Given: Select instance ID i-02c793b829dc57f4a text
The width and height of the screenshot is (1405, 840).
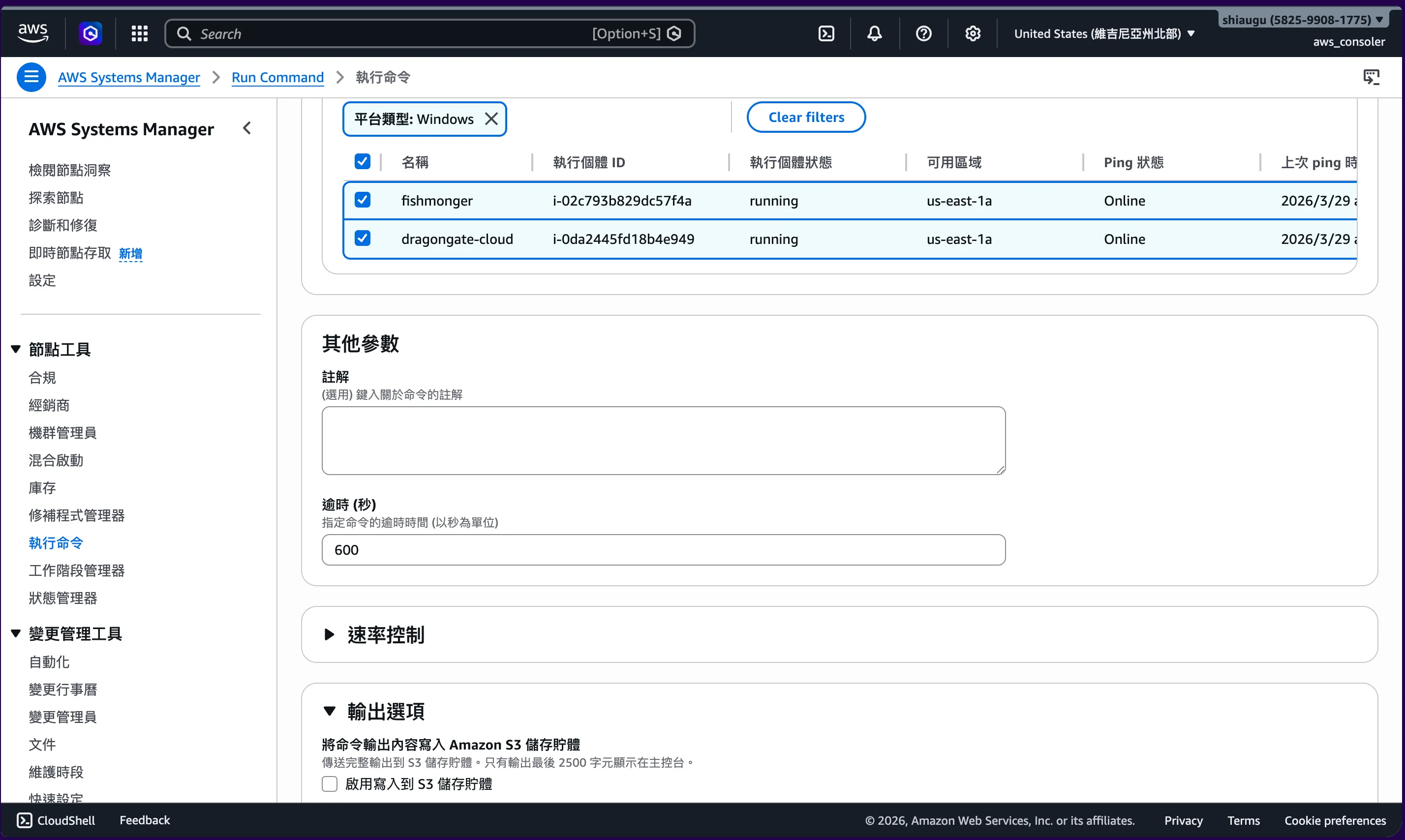Looking at the screenshot, I should click(x=622, y=200).
